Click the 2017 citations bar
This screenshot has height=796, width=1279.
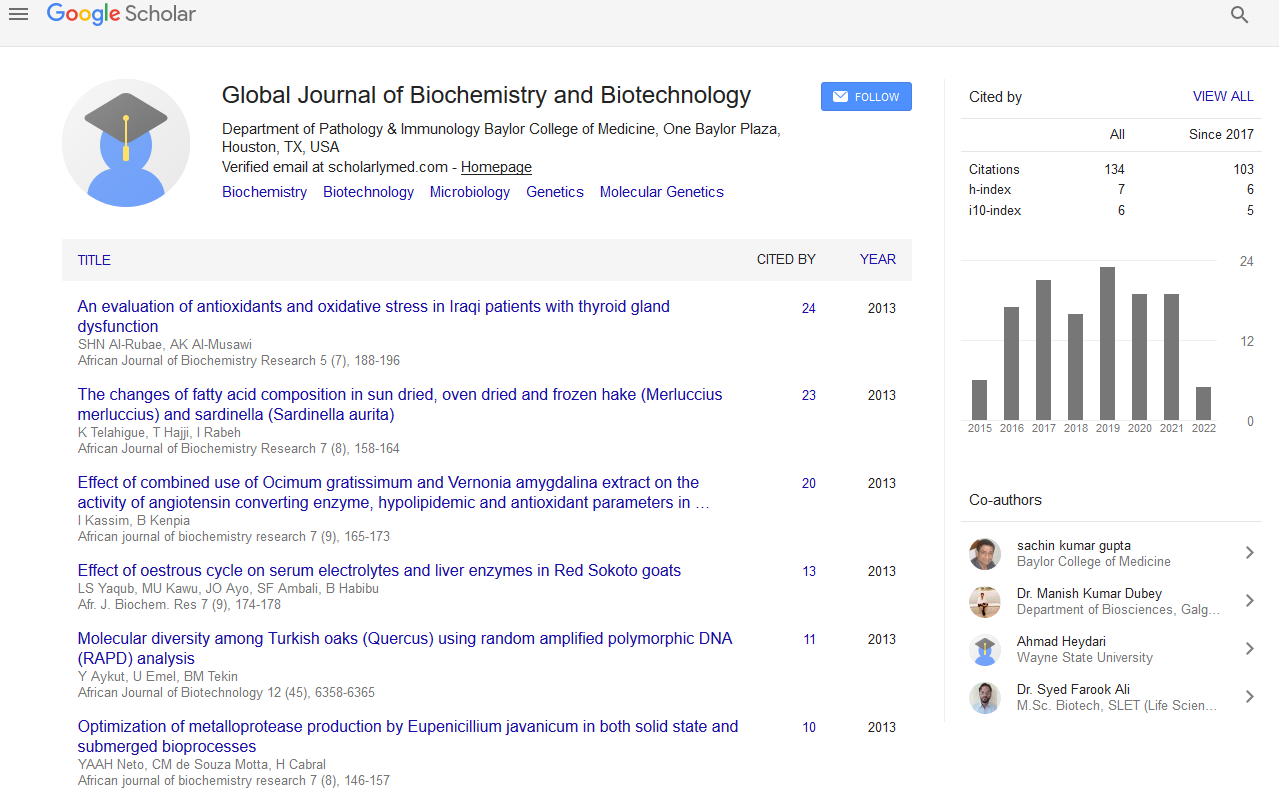coord(1044,350)
